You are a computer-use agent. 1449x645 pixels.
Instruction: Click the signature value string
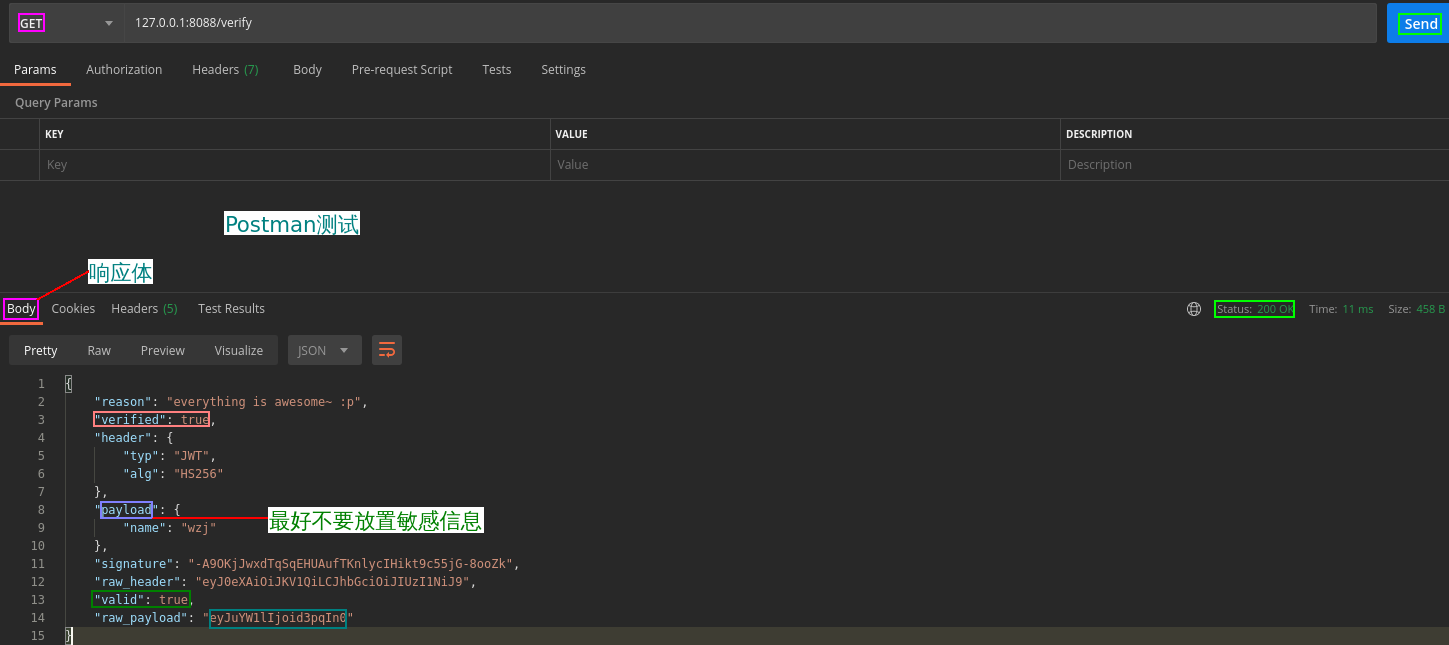point(350,564)
